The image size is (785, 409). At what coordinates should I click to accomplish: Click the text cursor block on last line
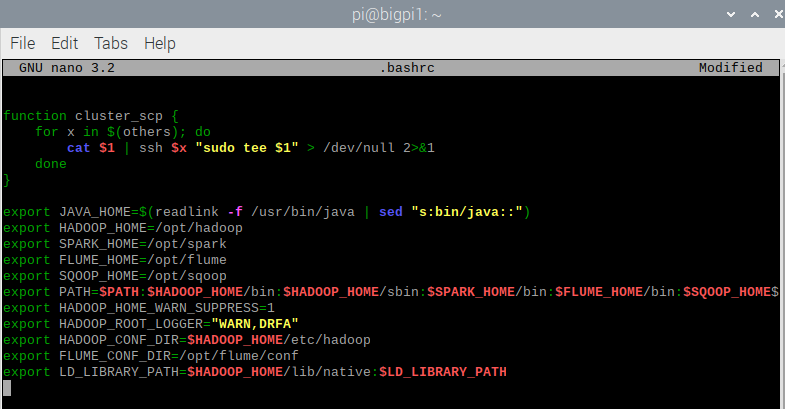(7, 388)
